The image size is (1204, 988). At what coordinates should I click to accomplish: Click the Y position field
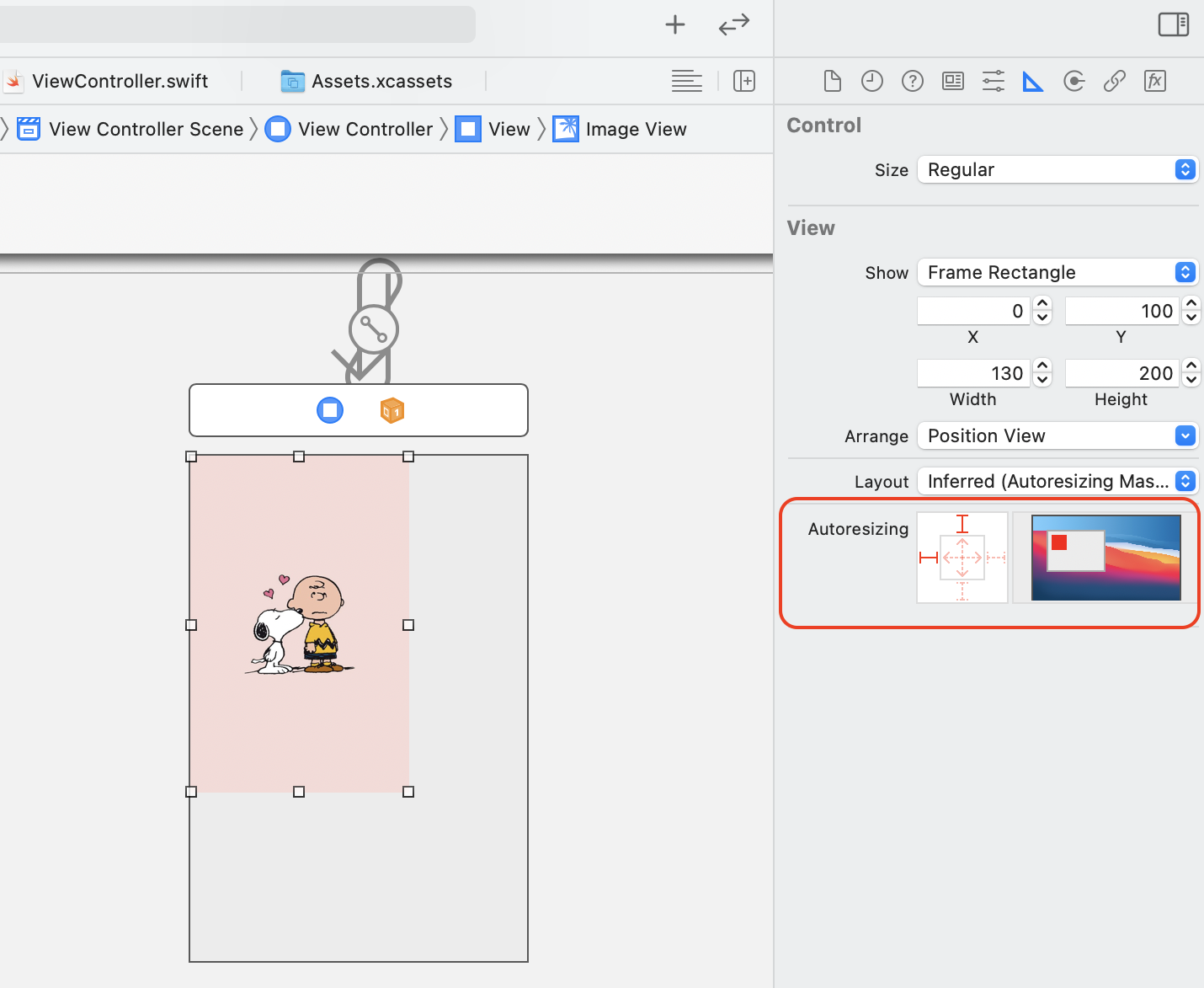(1121, 311)
